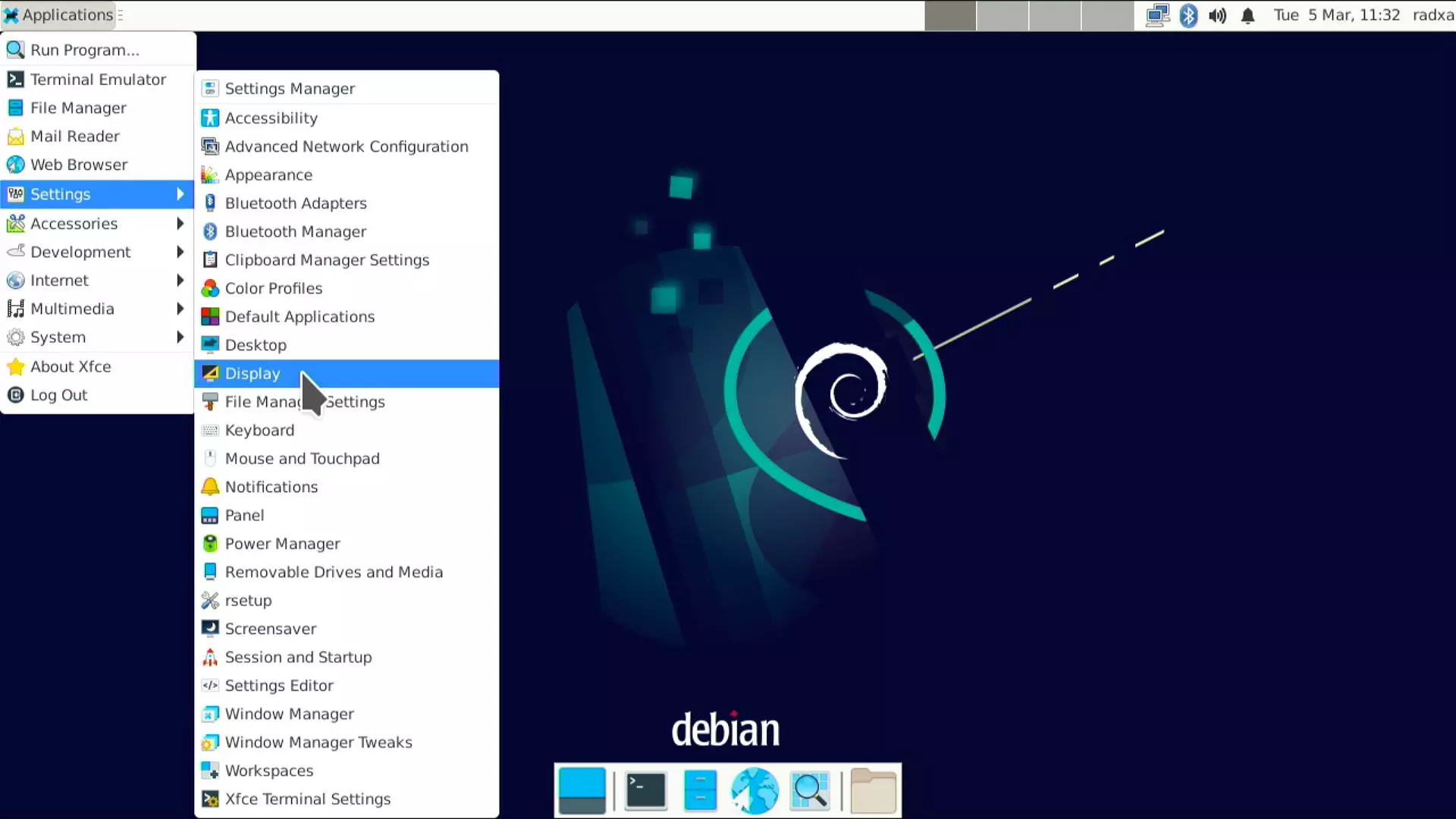The height and width of the screenshot is (819, 1456).
Task: Click the Bluetooth icon in system tray
Action: click(1190, 14)
